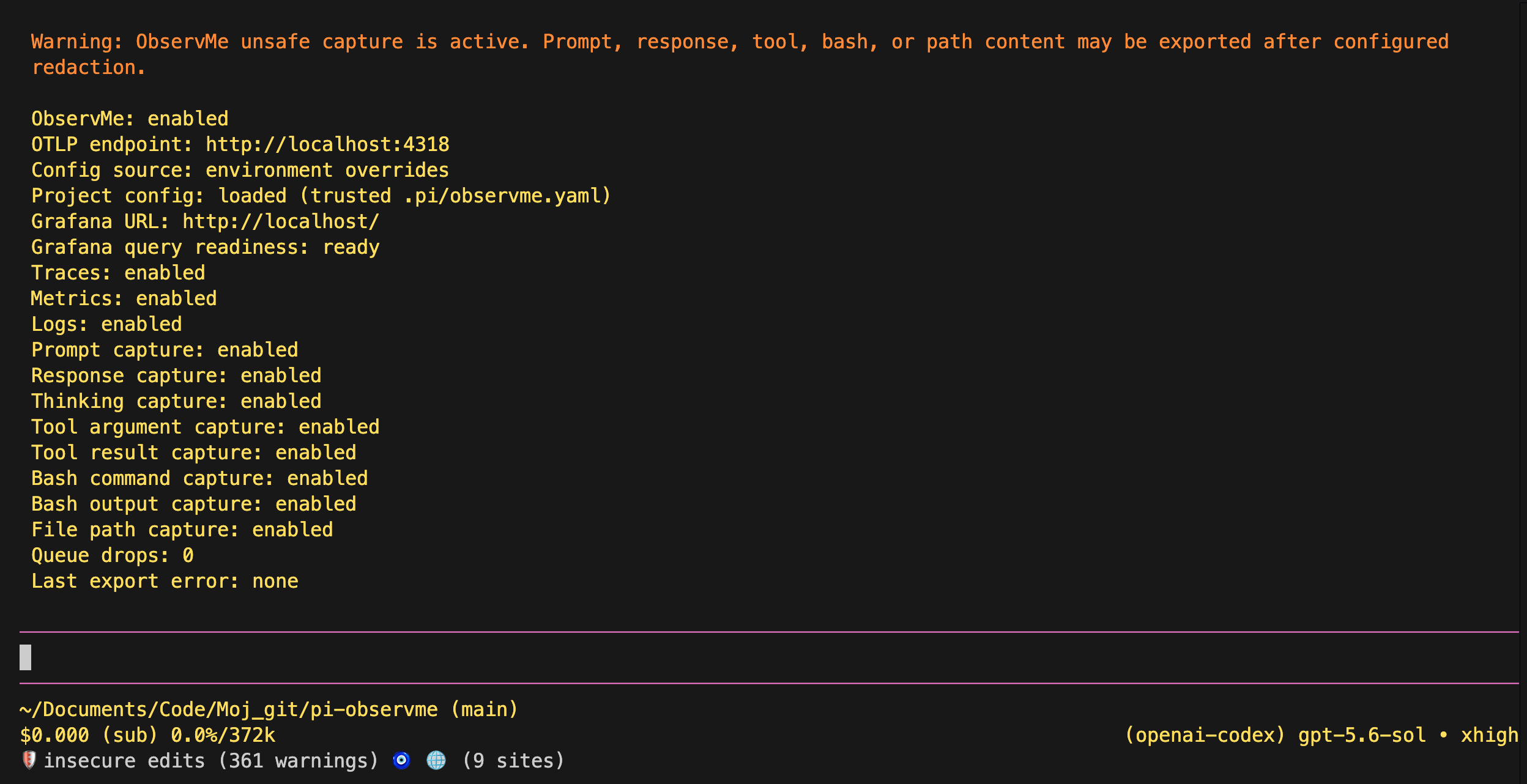This screenshot has height=784, width=1527.
Task: Click 'Tool result capture: enabled' line
Action: coord(193,453)
